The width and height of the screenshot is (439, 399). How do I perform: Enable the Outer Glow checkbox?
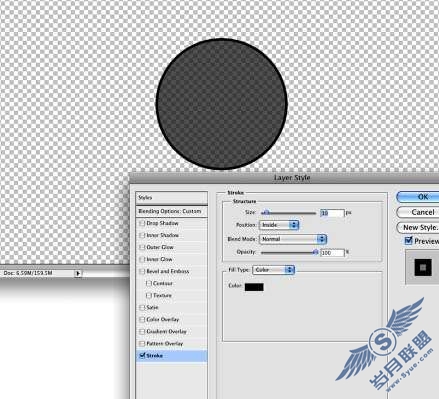(142, 247)
